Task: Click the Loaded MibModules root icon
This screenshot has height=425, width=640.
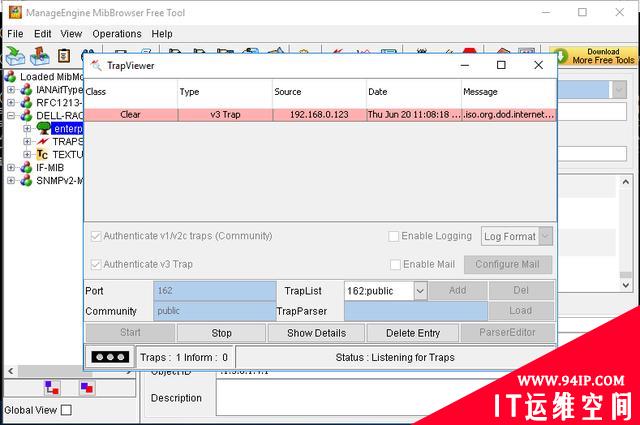Action: click(x=10, y=76)
